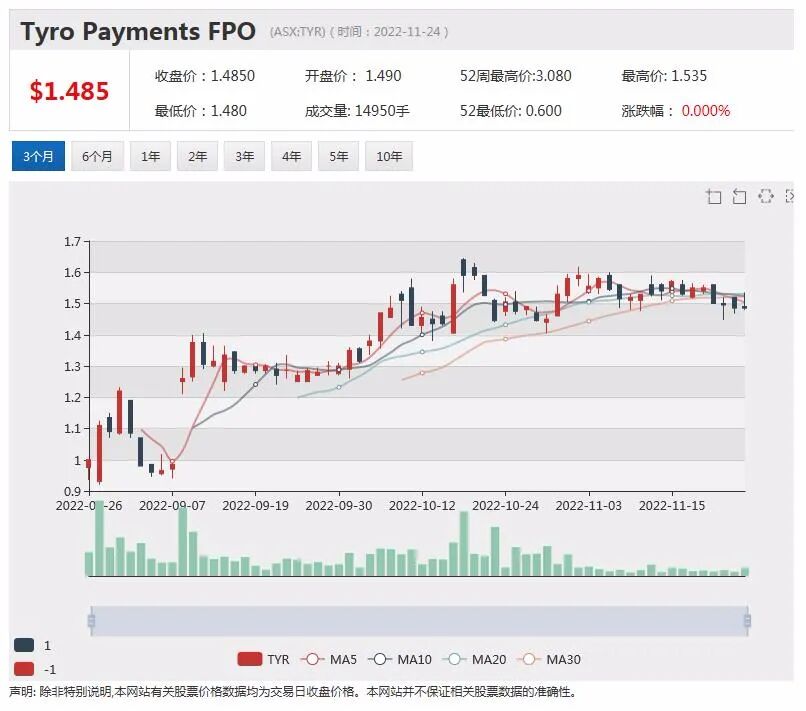Click the 2022-11-03 axis date label

point(589,505)
